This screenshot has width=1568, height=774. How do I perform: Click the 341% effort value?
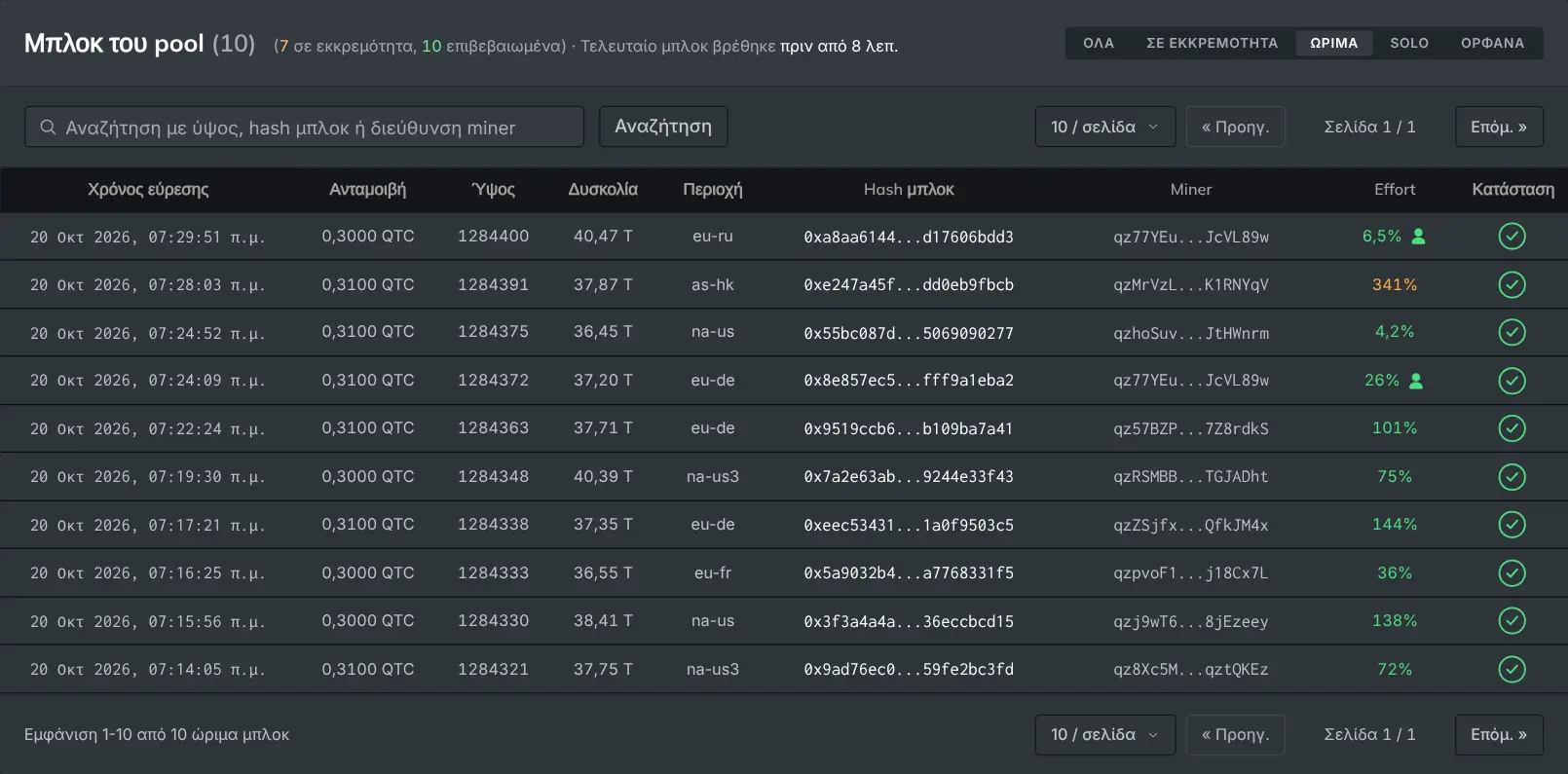point(1395,284)
